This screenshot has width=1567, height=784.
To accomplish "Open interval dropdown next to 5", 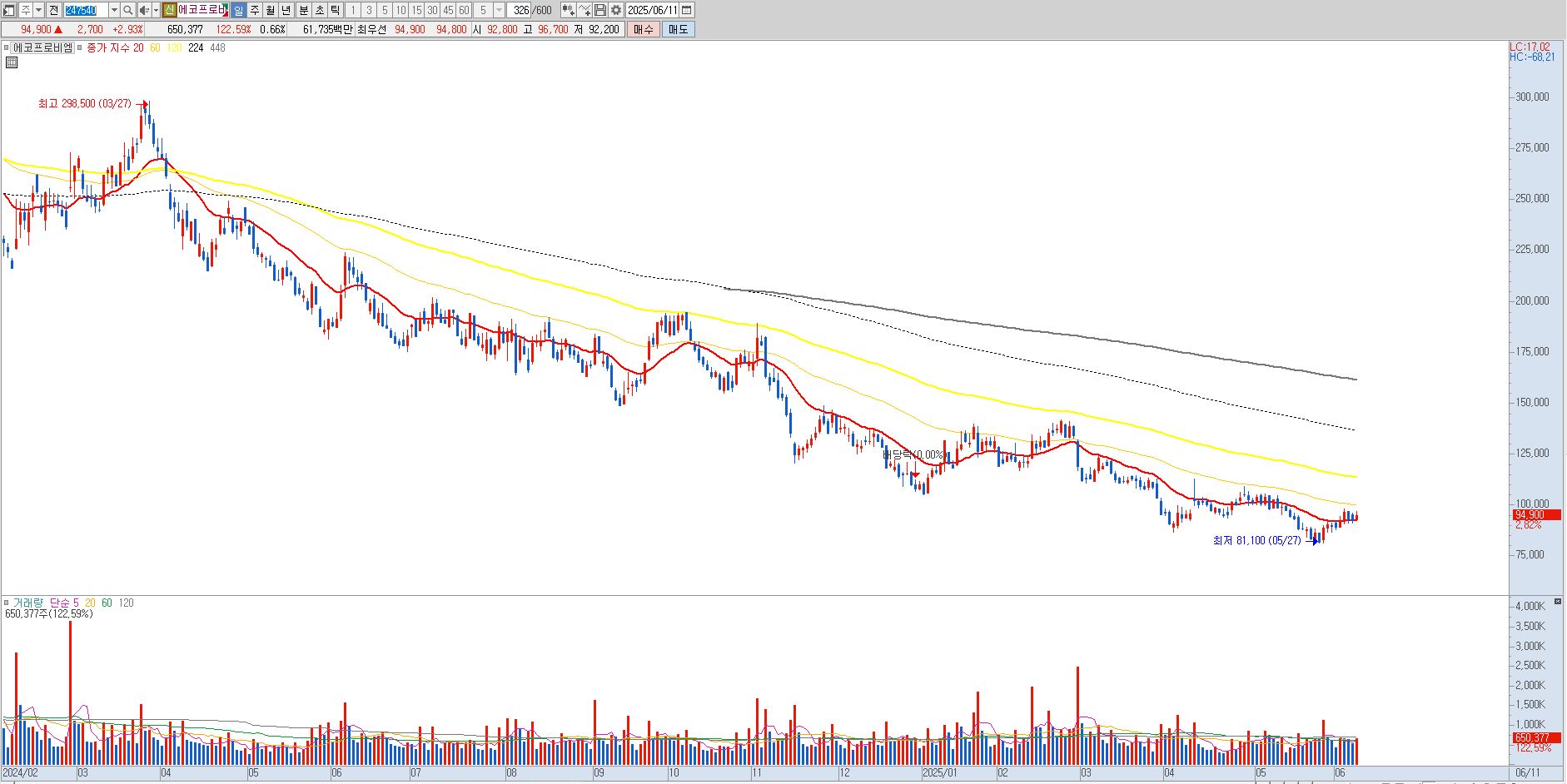I will [499, 10].
